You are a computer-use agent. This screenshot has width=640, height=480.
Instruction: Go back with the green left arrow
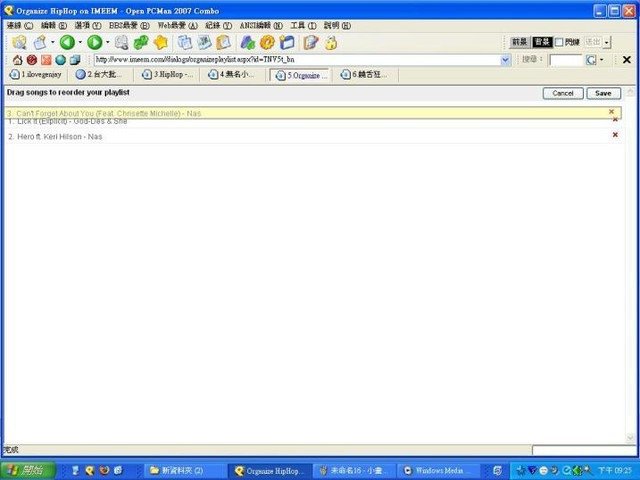pos(67,42)
